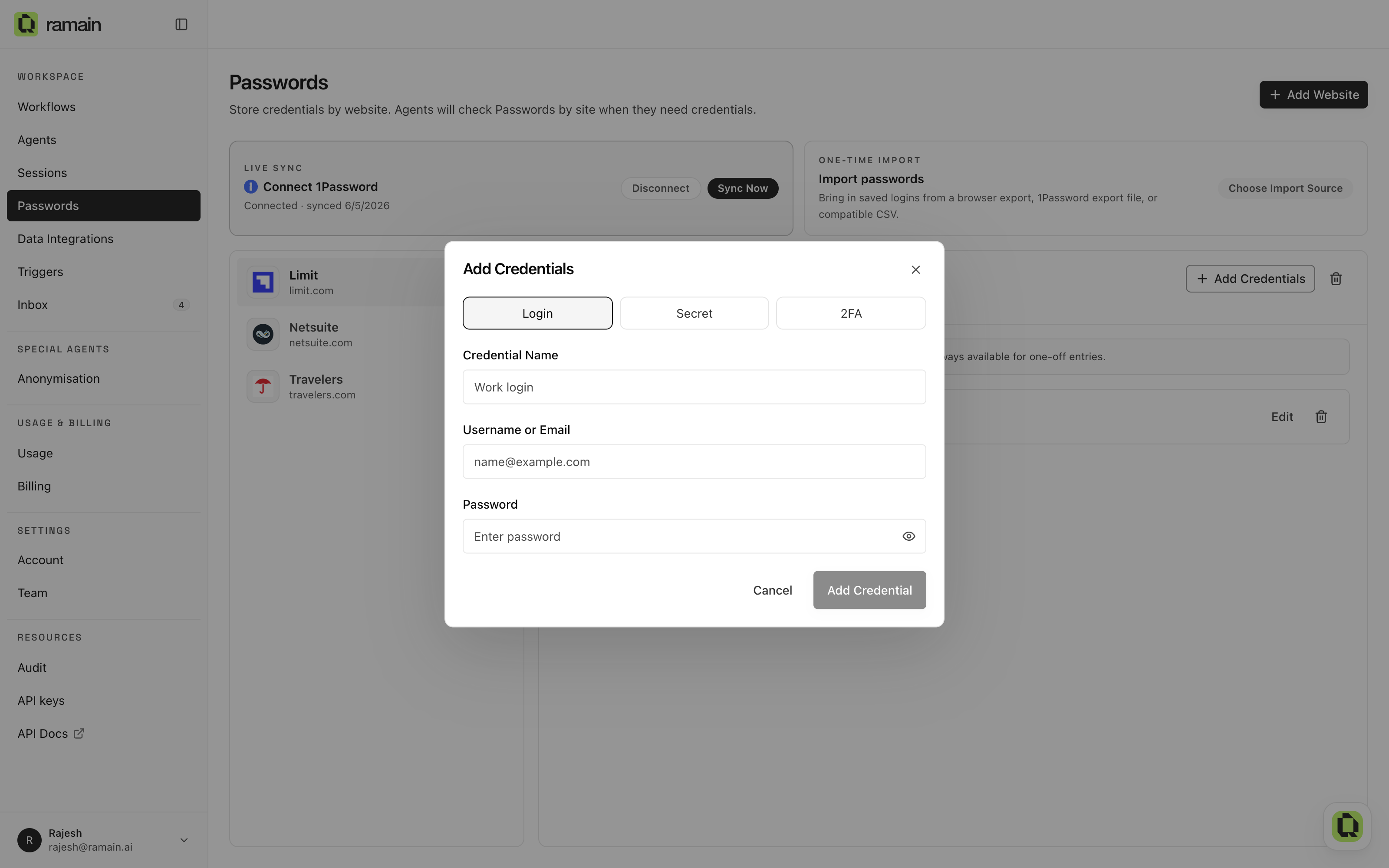Delete the credential next to Edit
Viewport: 1389px width, 868px height.
pyautogui.click(x=1321, y=417)
